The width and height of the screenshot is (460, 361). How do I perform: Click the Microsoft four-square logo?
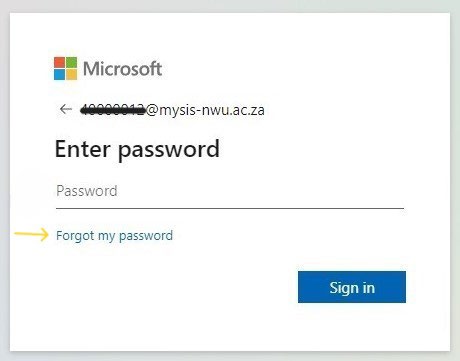65,68
